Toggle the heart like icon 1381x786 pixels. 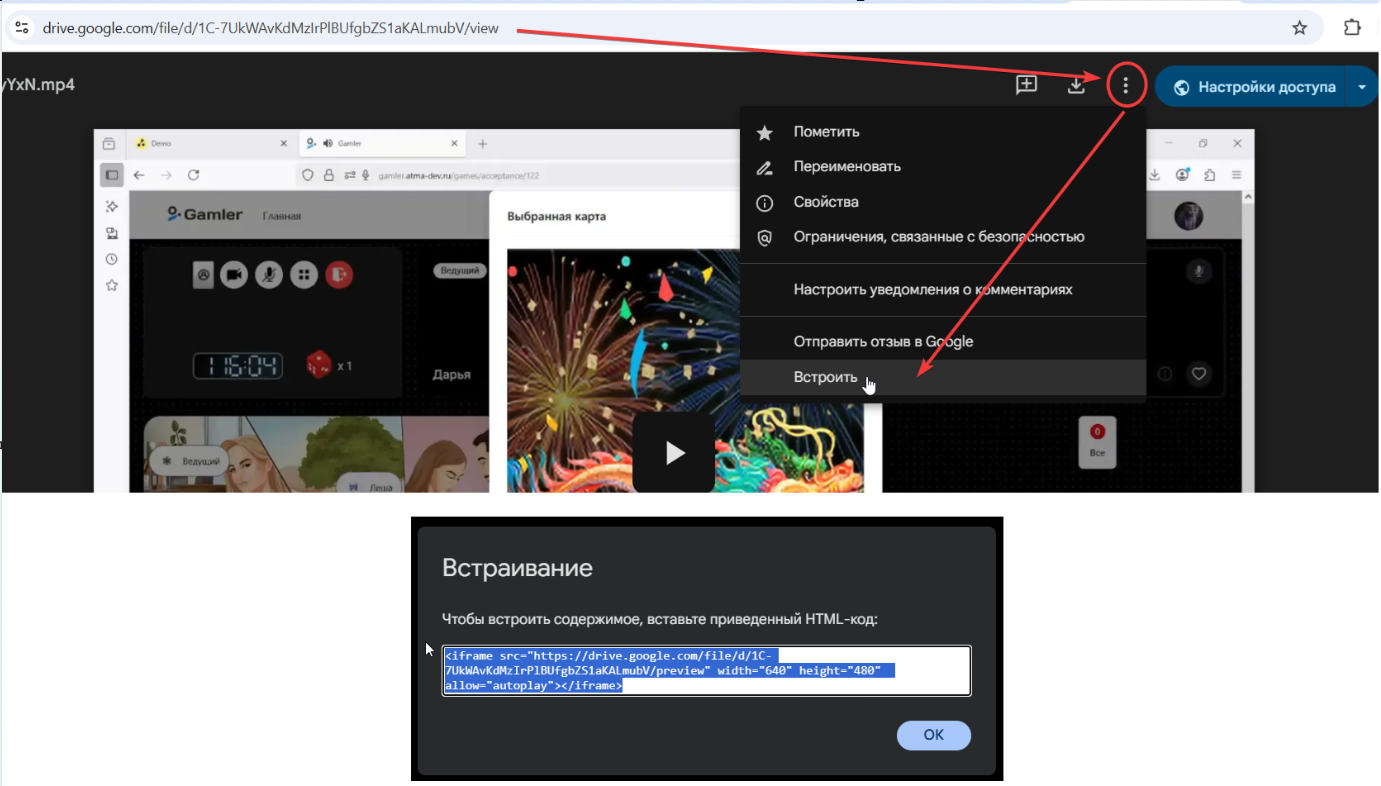pyautogui.click(x=1199, y=374)
